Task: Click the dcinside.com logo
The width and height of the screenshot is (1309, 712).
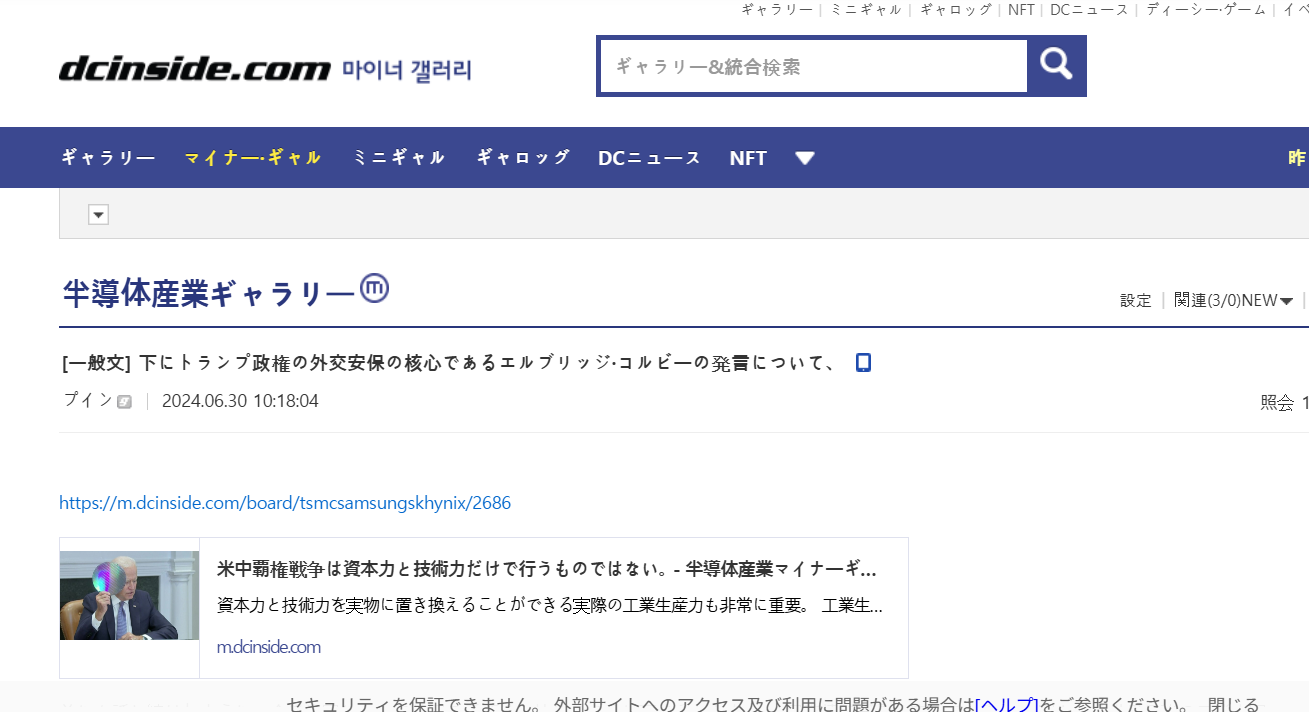Action: pos(194,69)
